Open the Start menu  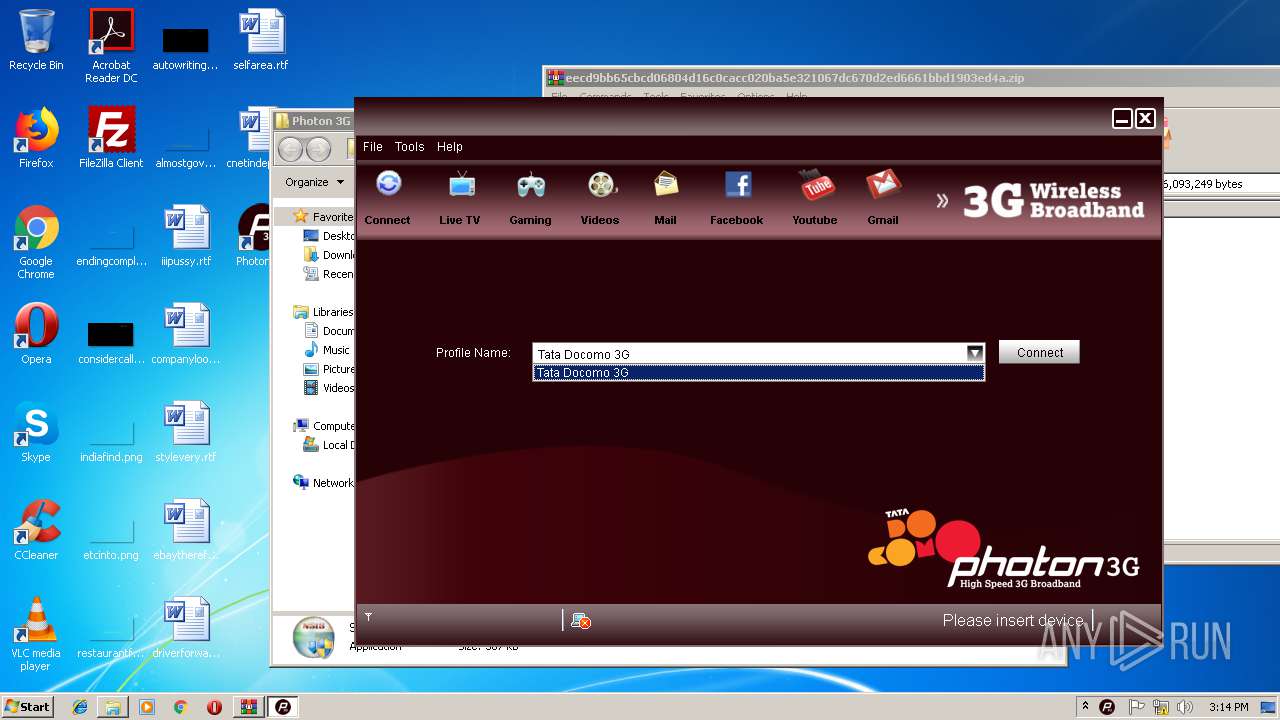click(x=28, y=706)
